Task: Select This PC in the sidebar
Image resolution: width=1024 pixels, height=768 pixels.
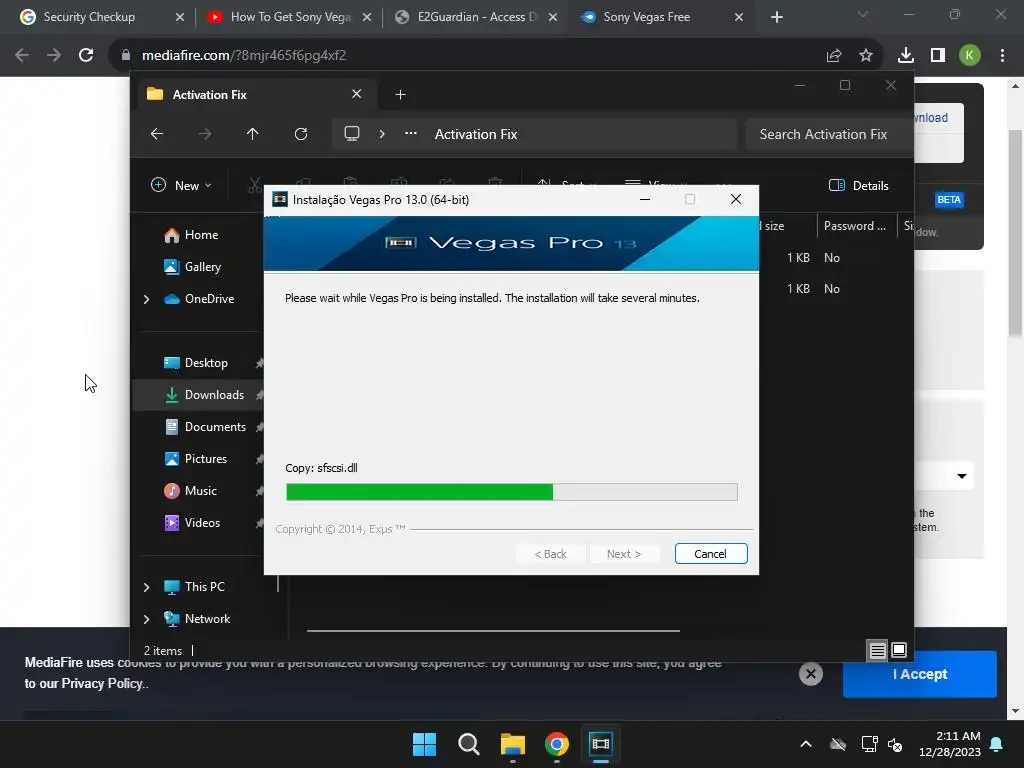Action: tap(194, 587)
